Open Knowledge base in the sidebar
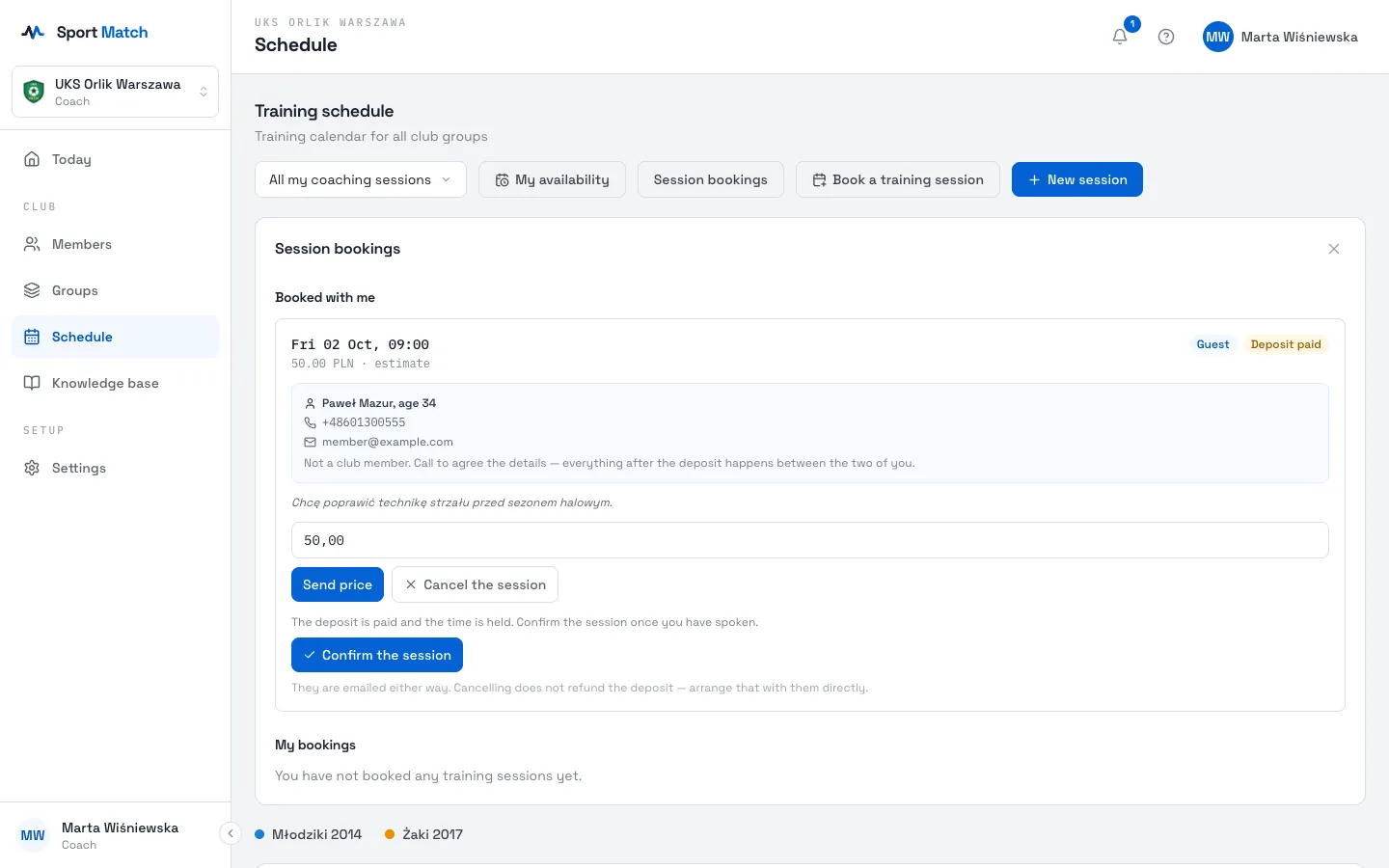This screenshot has height=868, width=1389. (x=115, y=383)
